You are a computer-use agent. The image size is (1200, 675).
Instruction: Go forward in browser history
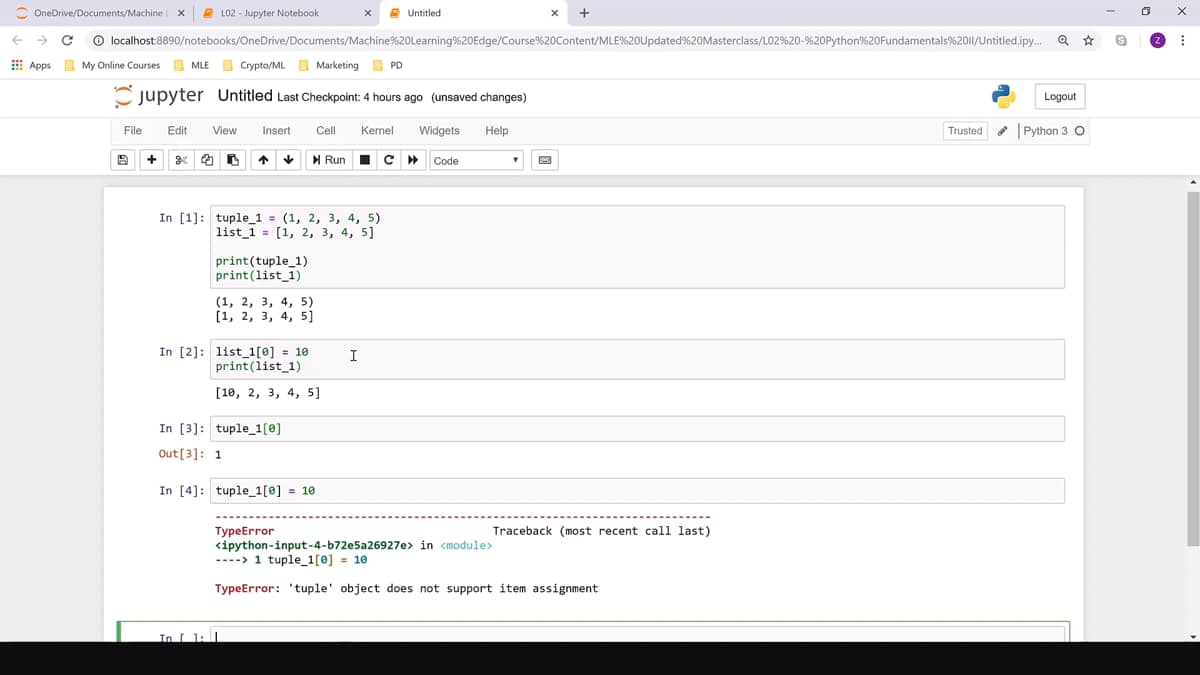pos(42,40)
